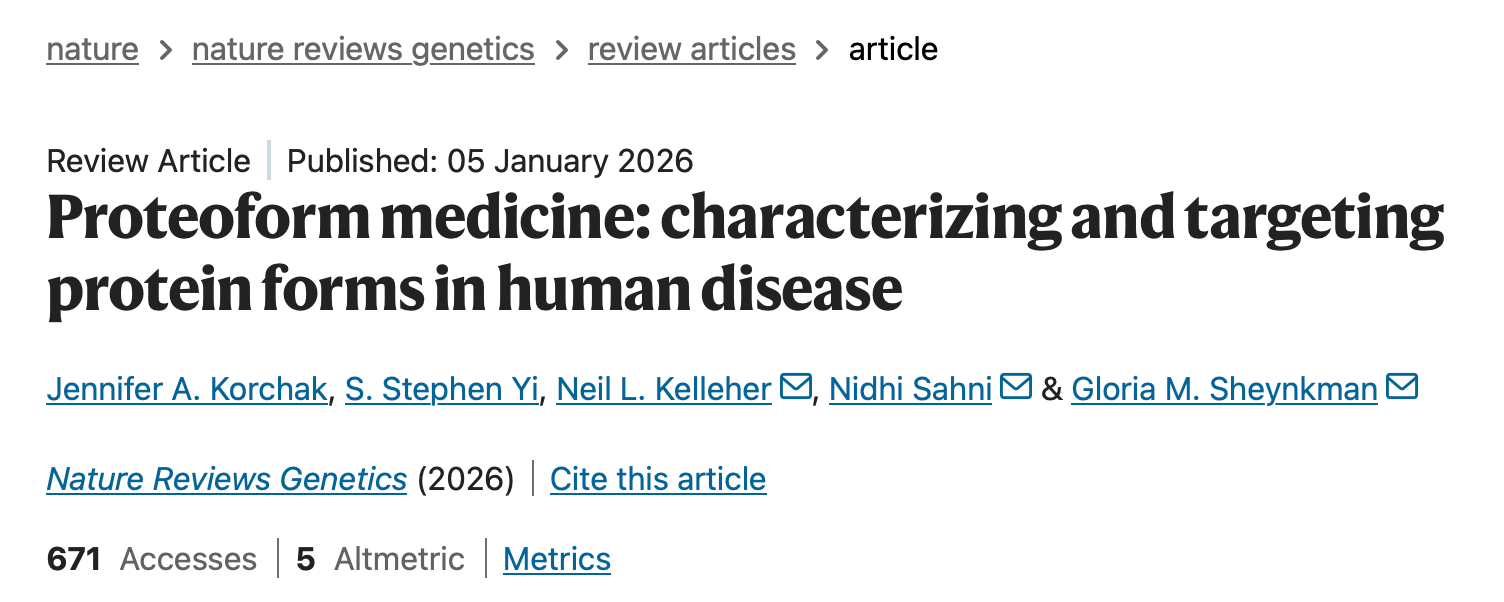Open the Metrics link

pos(557,559)
